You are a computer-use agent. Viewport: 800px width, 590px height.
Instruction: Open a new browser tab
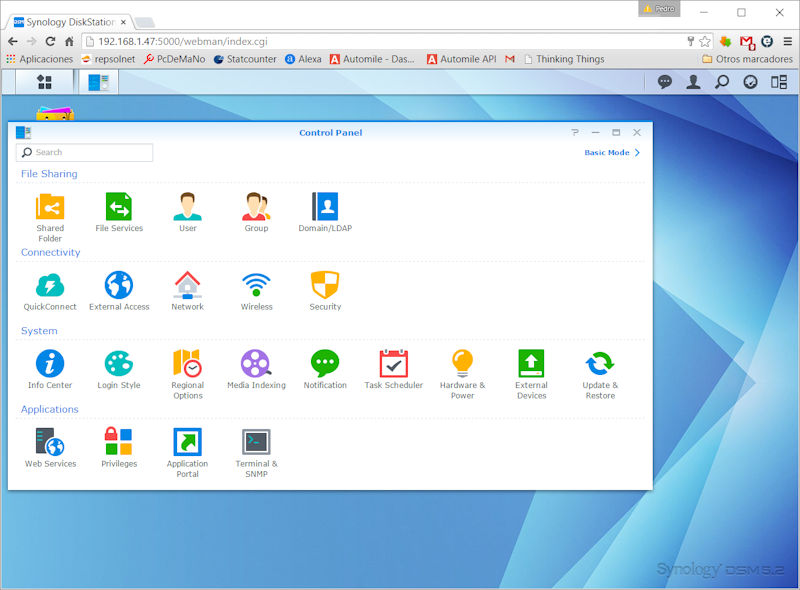pos(145,22)
